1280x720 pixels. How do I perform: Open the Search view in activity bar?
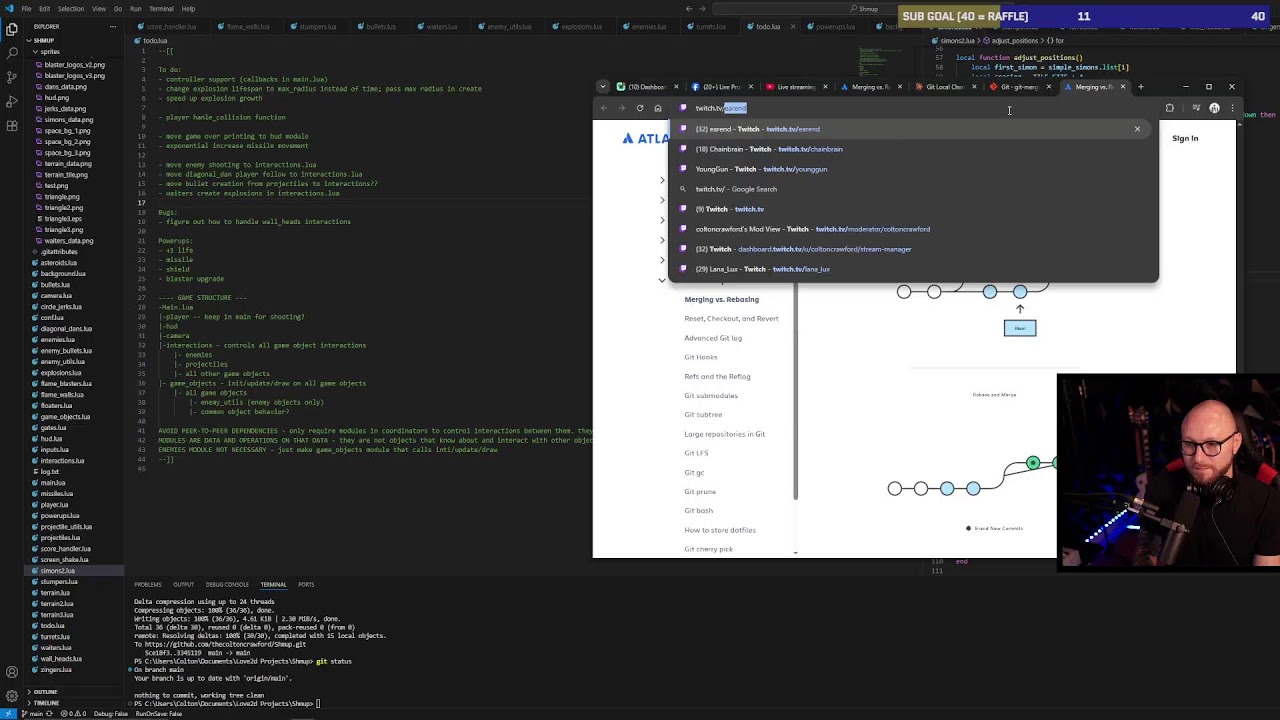pos(11,53)
